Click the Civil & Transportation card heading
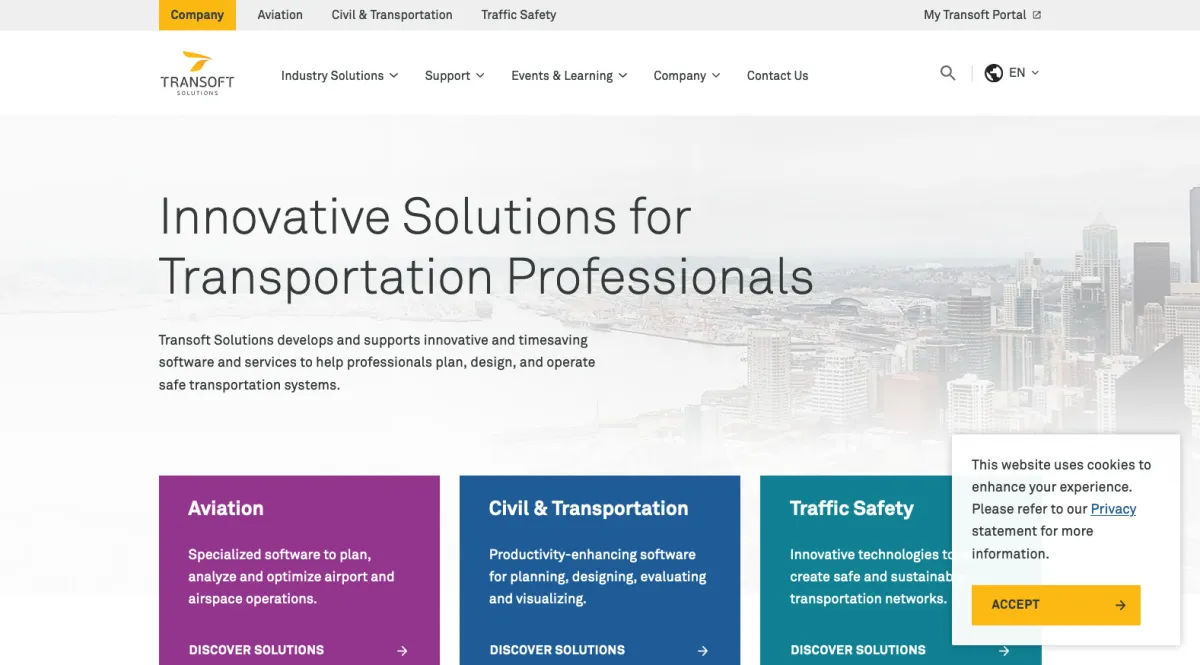 tap(589, 508)
